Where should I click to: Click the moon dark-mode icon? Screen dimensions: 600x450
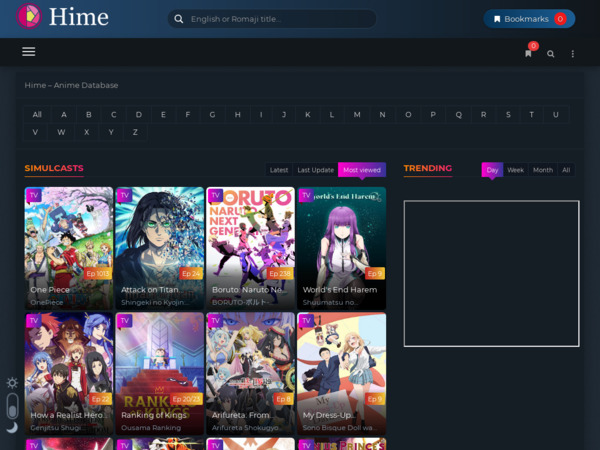(x=12, y=427)
